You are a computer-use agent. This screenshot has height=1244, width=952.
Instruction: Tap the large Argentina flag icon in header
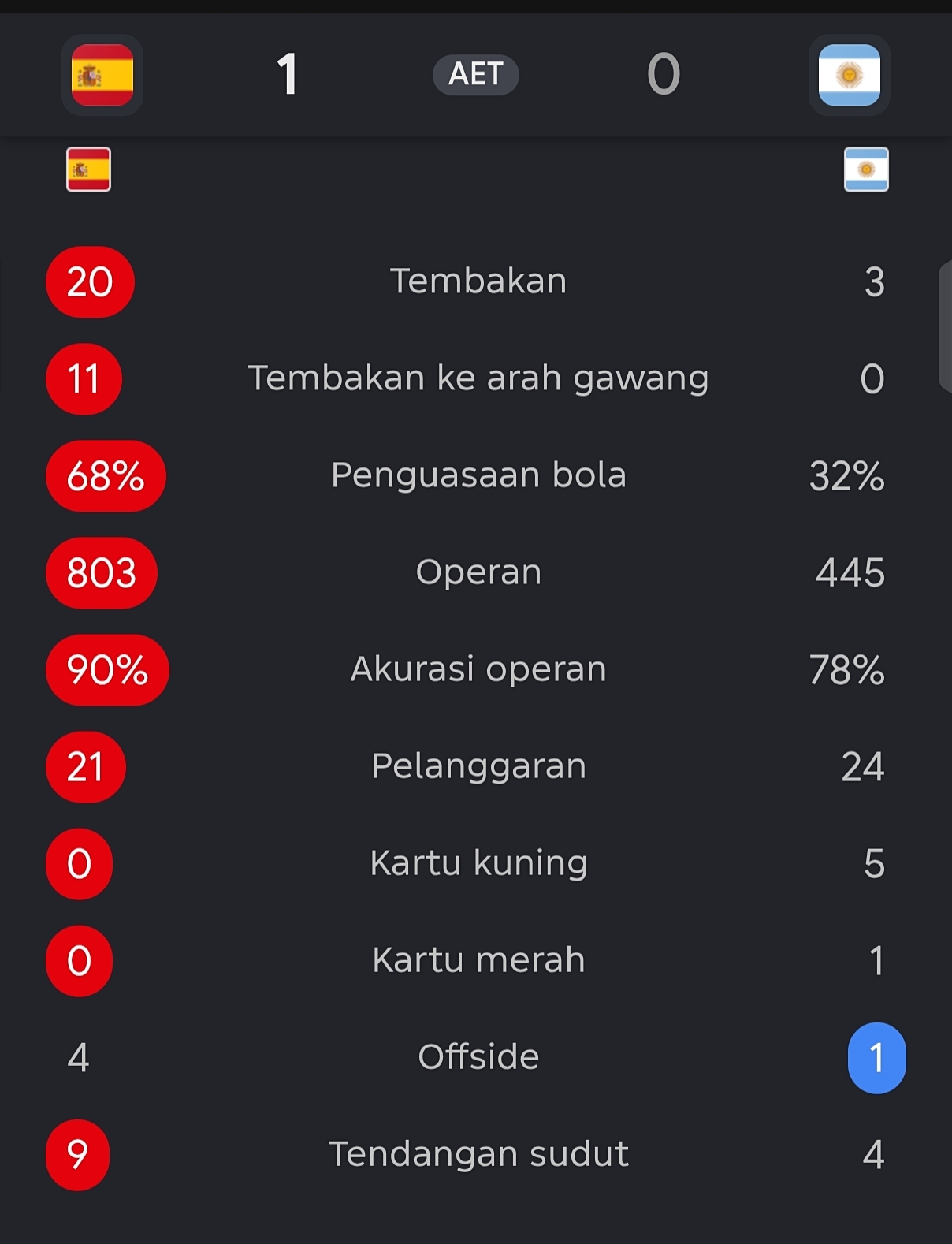(849, 75)
